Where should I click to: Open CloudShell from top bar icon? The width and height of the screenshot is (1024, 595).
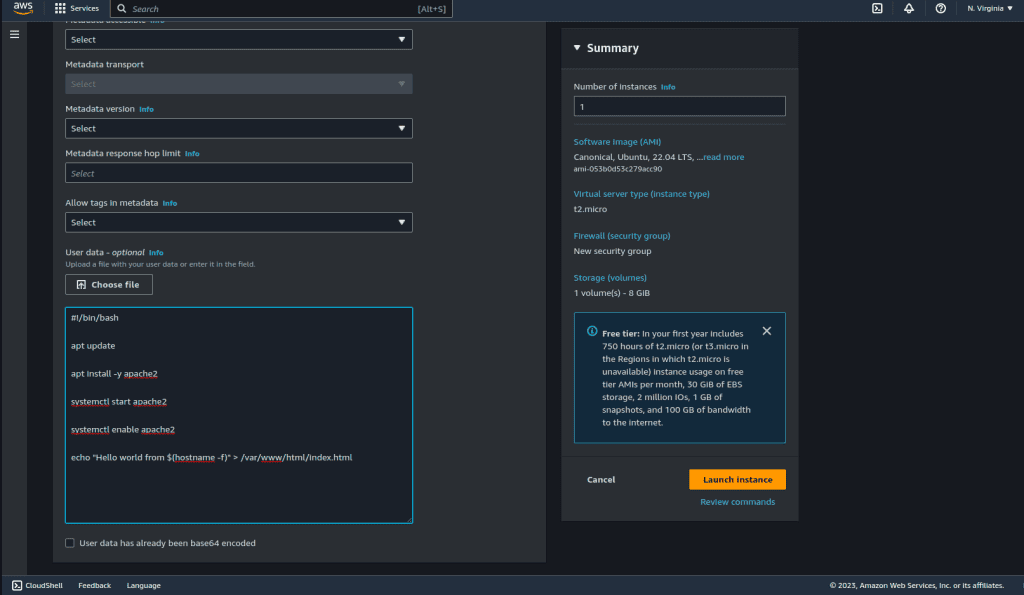(x=877, y=8)
